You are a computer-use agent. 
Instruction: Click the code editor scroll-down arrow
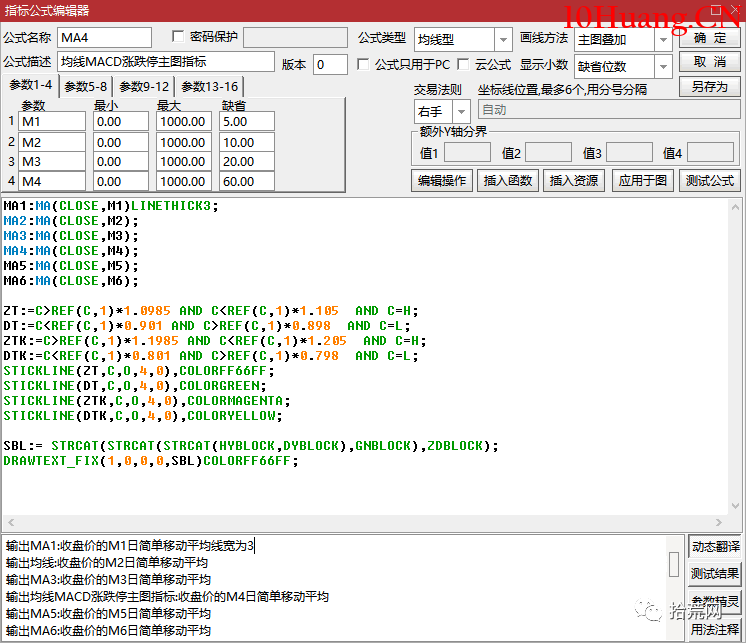[735, 506]
